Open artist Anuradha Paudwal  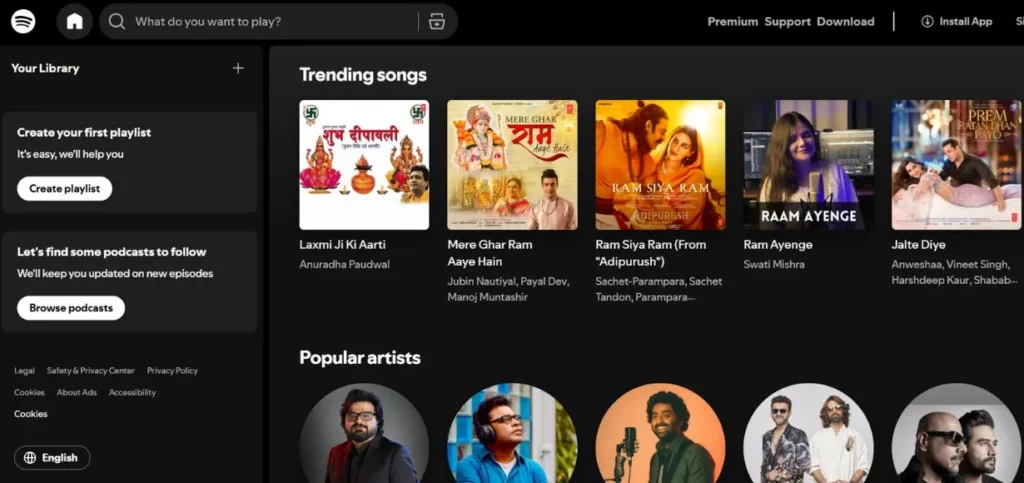point(344,264)
